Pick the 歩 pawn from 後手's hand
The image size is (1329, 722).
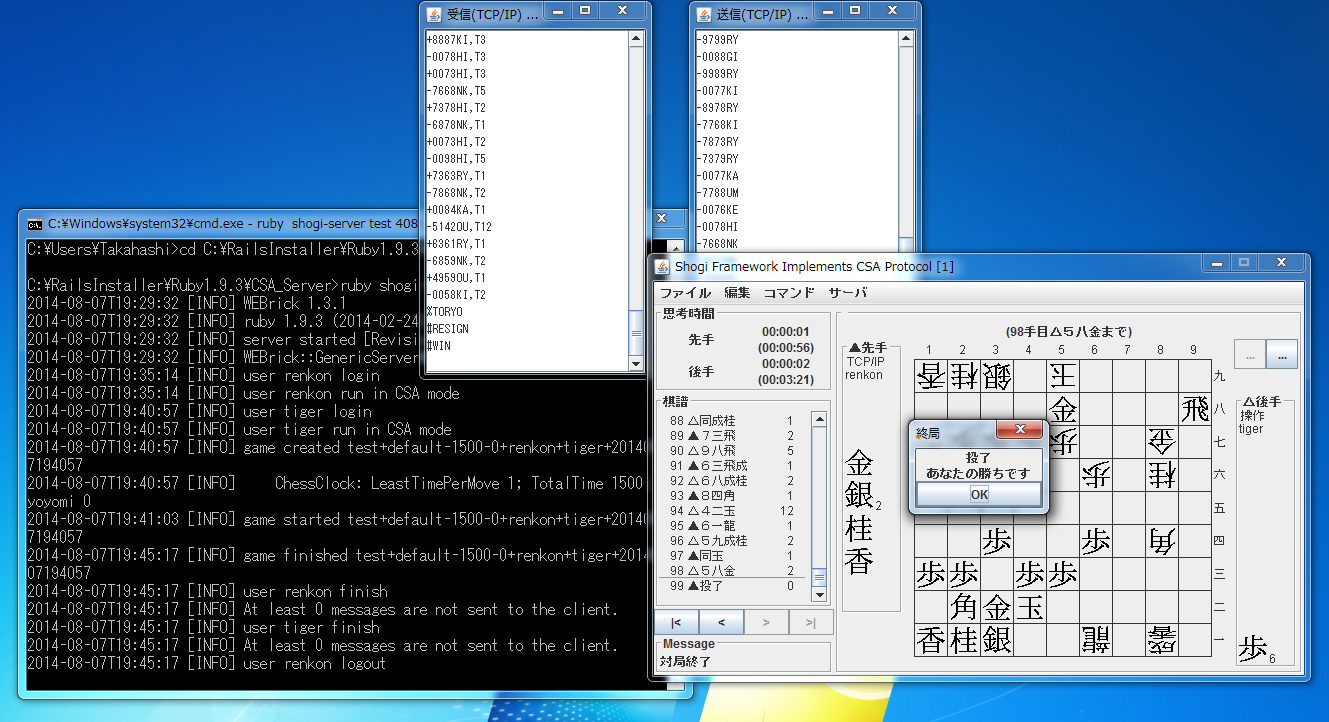(x=1253, y=650)
